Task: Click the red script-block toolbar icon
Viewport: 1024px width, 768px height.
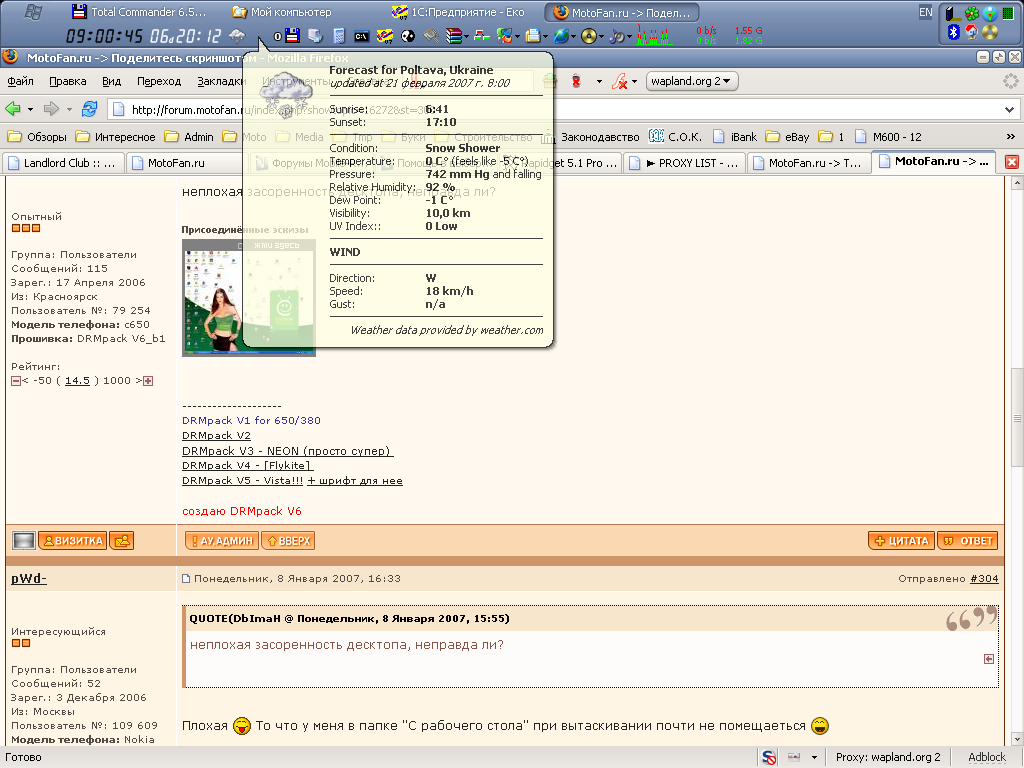Action: 619,82
